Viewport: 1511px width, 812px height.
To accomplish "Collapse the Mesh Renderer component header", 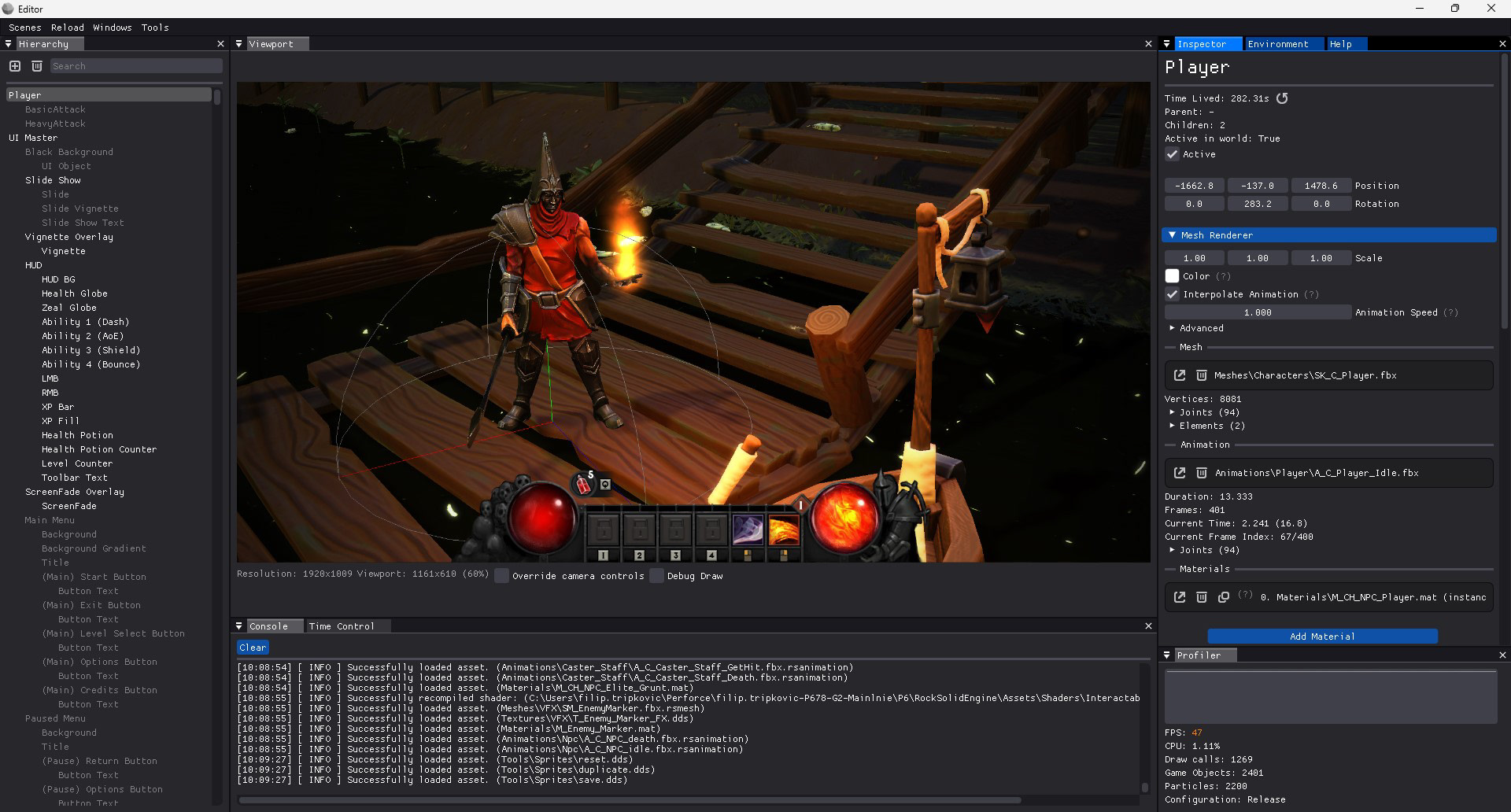I will click(1329, 235).
